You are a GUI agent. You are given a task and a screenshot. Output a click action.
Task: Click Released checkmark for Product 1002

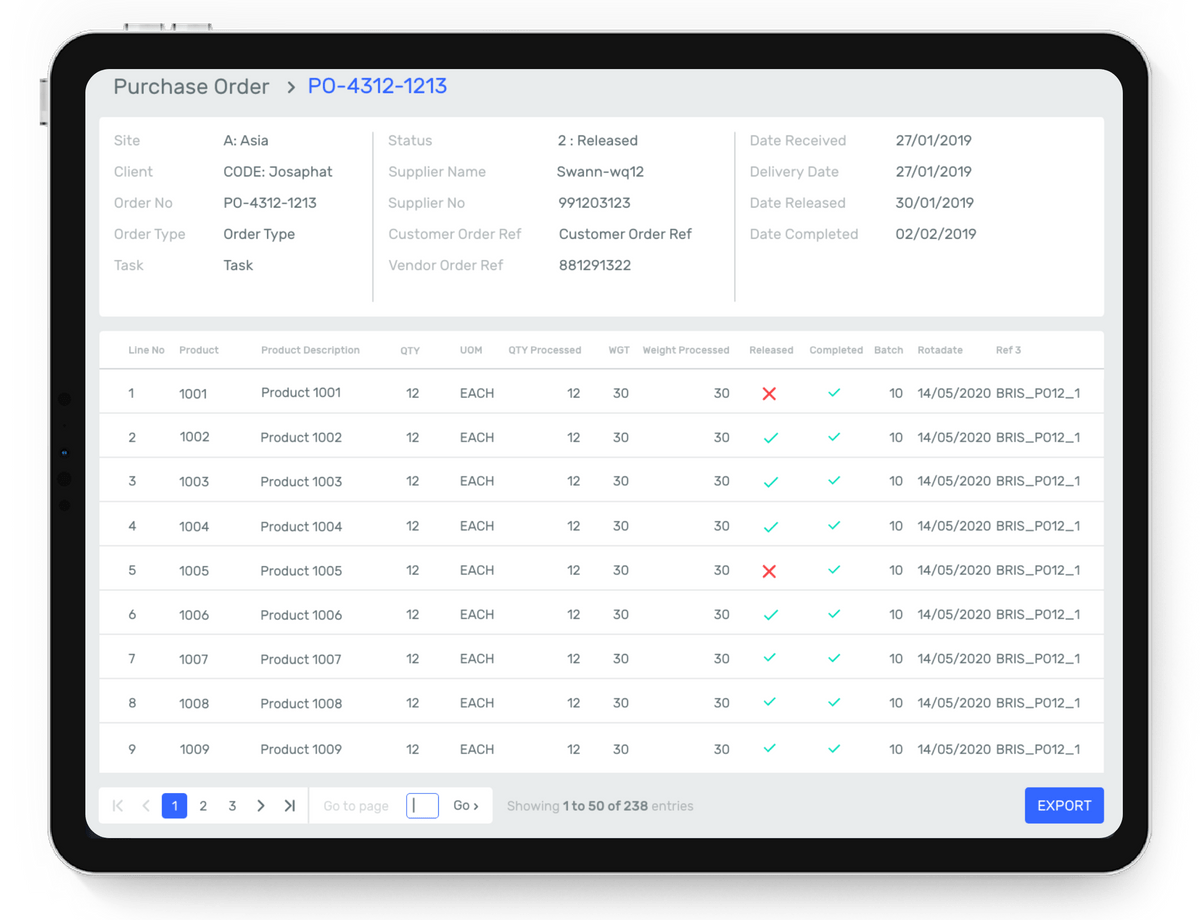[x=771, y=438]
